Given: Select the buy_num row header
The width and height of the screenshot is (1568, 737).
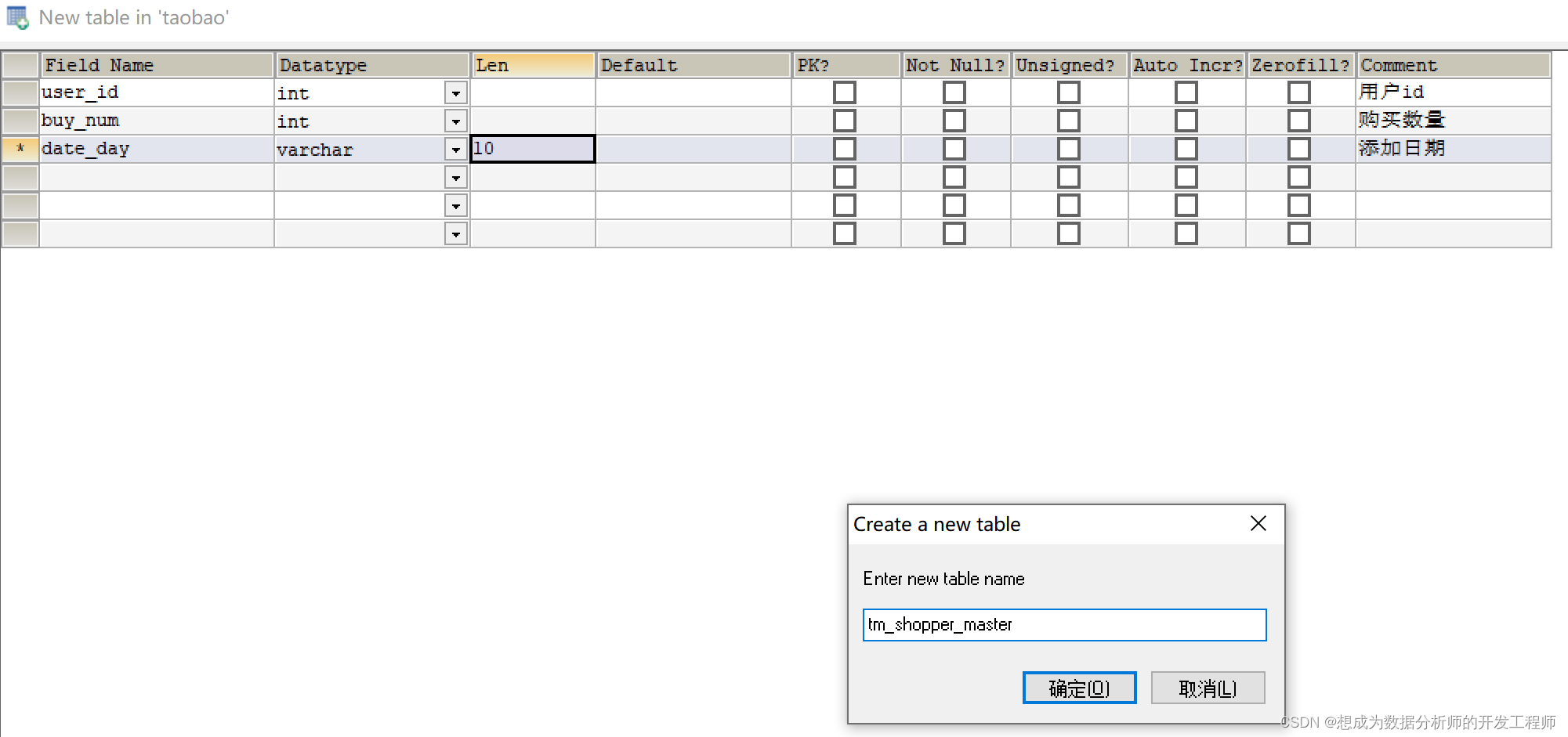Looking at the screenshot, I should 20,121.
